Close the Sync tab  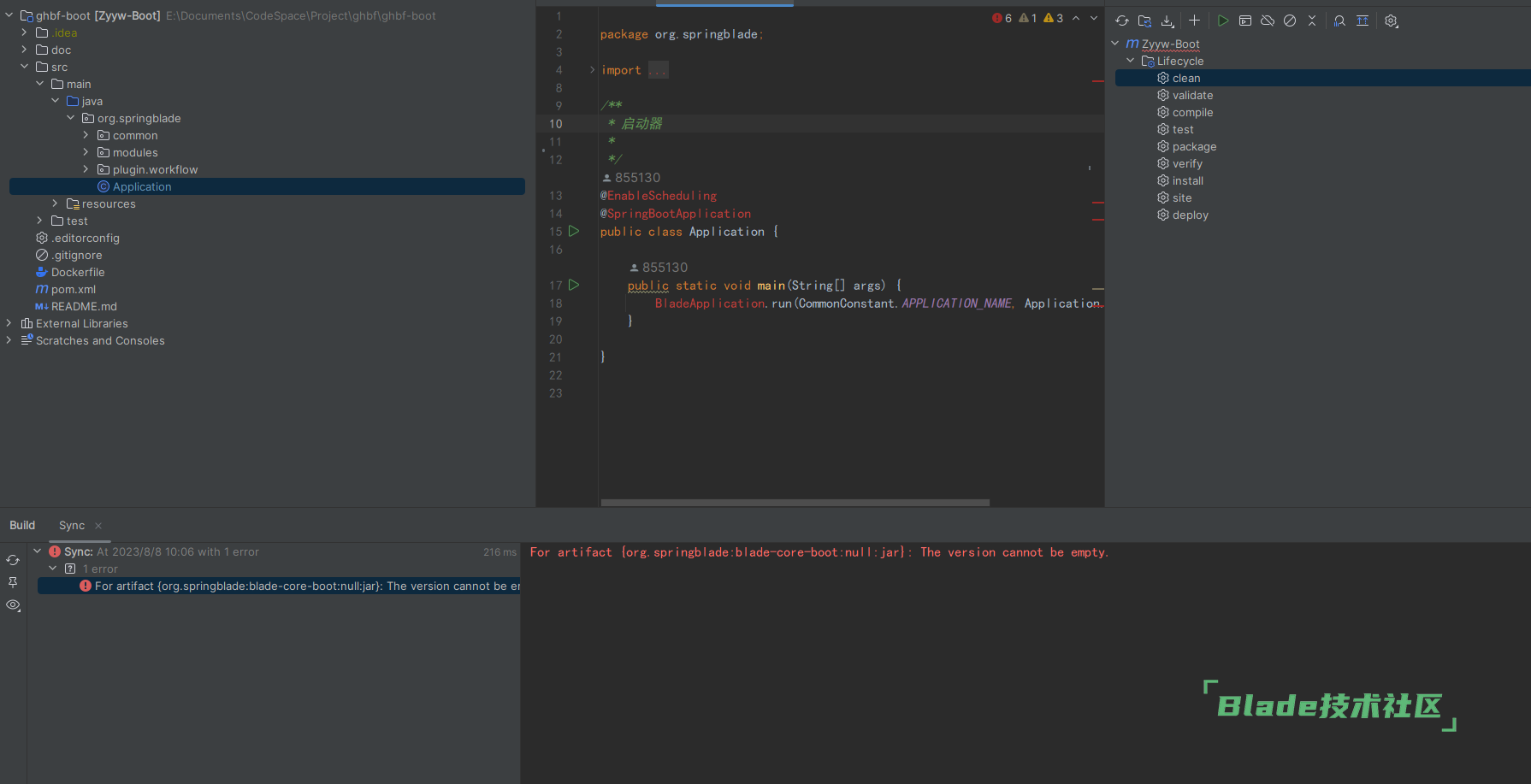click(98, 526)
